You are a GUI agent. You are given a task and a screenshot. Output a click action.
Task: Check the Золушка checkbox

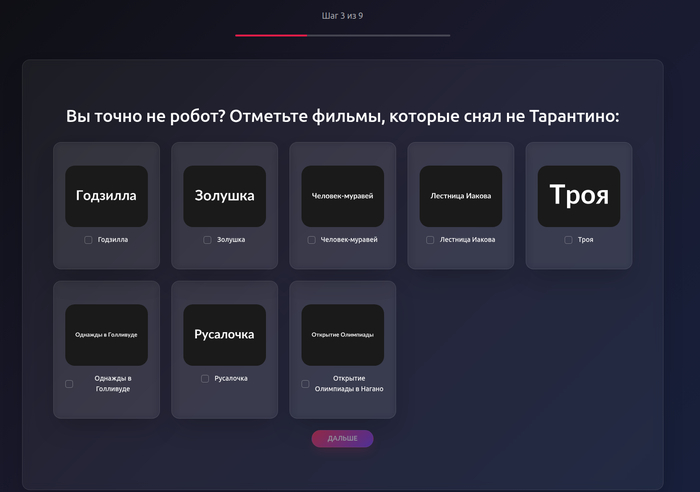point(207,240)
